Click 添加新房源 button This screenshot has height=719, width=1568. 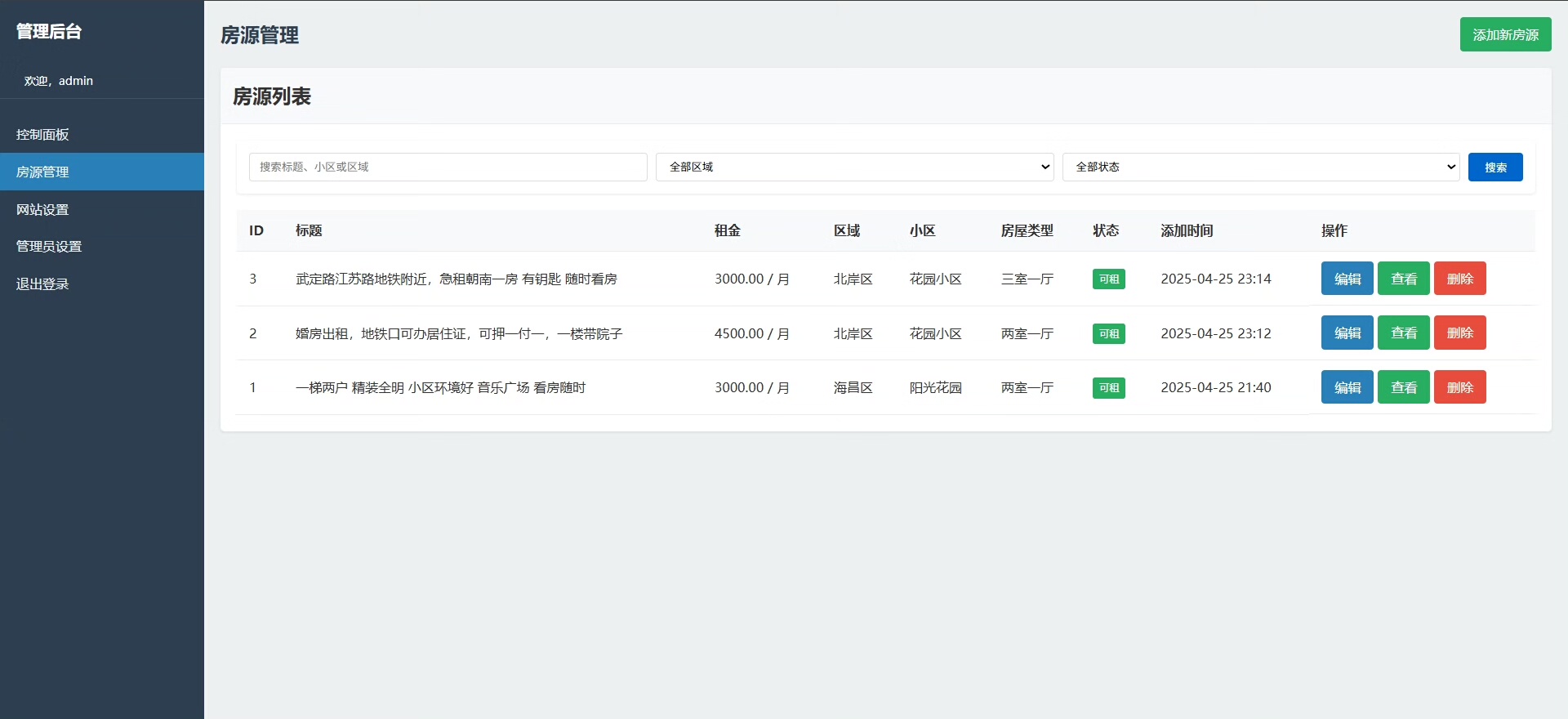point(1505,34)
